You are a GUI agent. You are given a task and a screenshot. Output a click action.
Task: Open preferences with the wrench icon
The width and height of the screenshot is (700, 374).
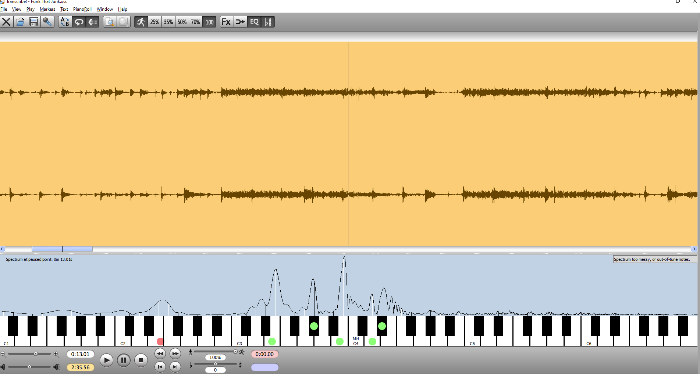click(47, 22)
